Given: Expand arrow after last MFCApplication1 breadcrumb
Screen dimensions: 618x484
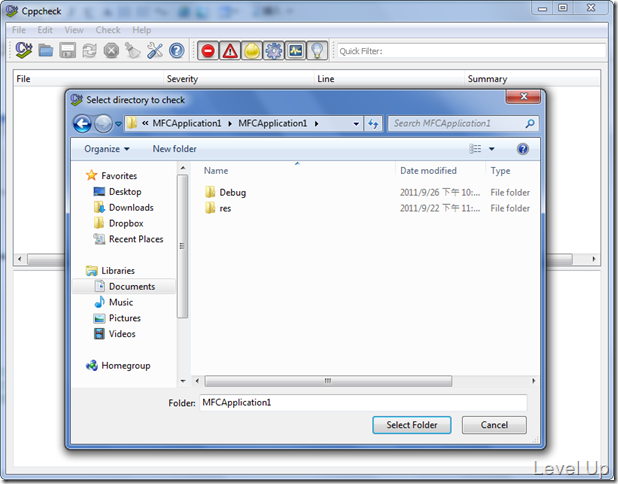Looking at the screenshot, I should [316, 124].
